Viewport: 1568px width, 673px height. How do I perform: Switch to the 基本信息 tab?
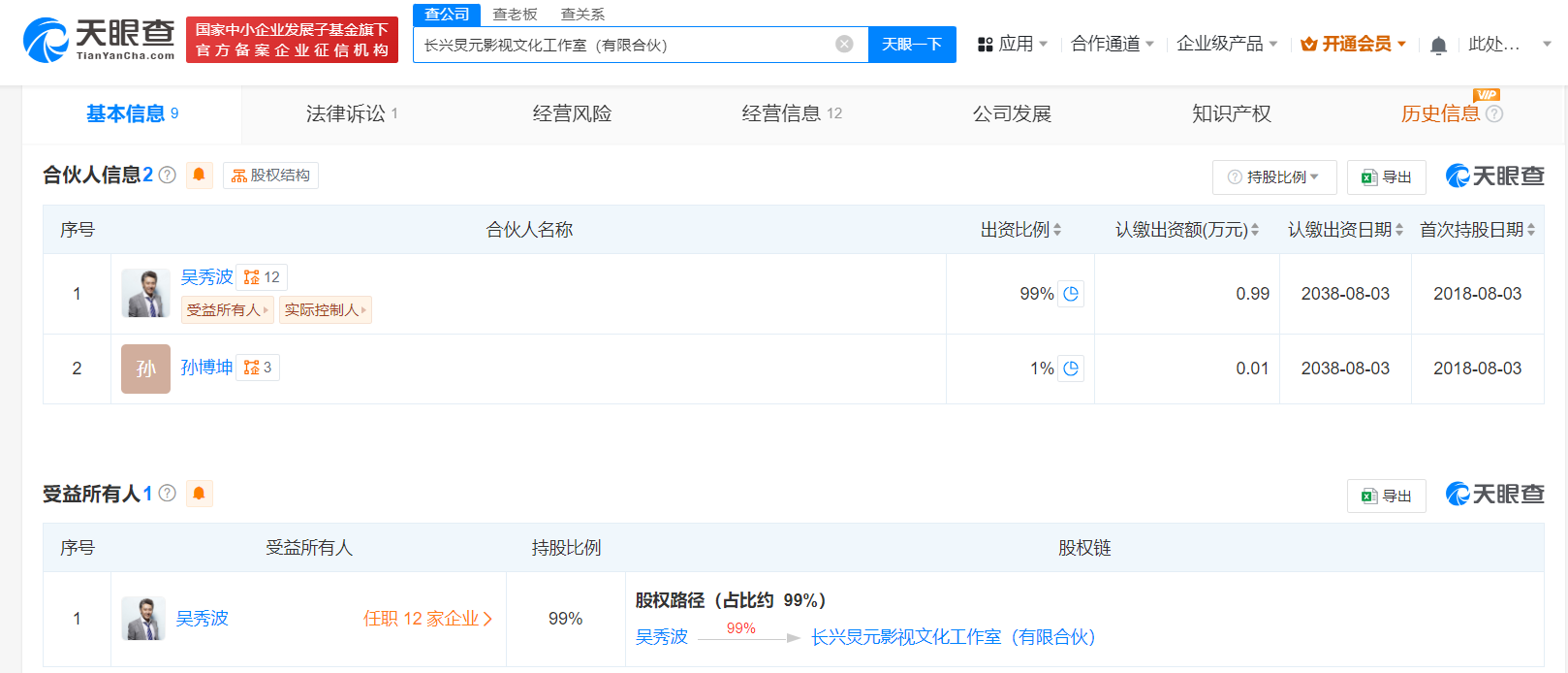tap(132, 114)
